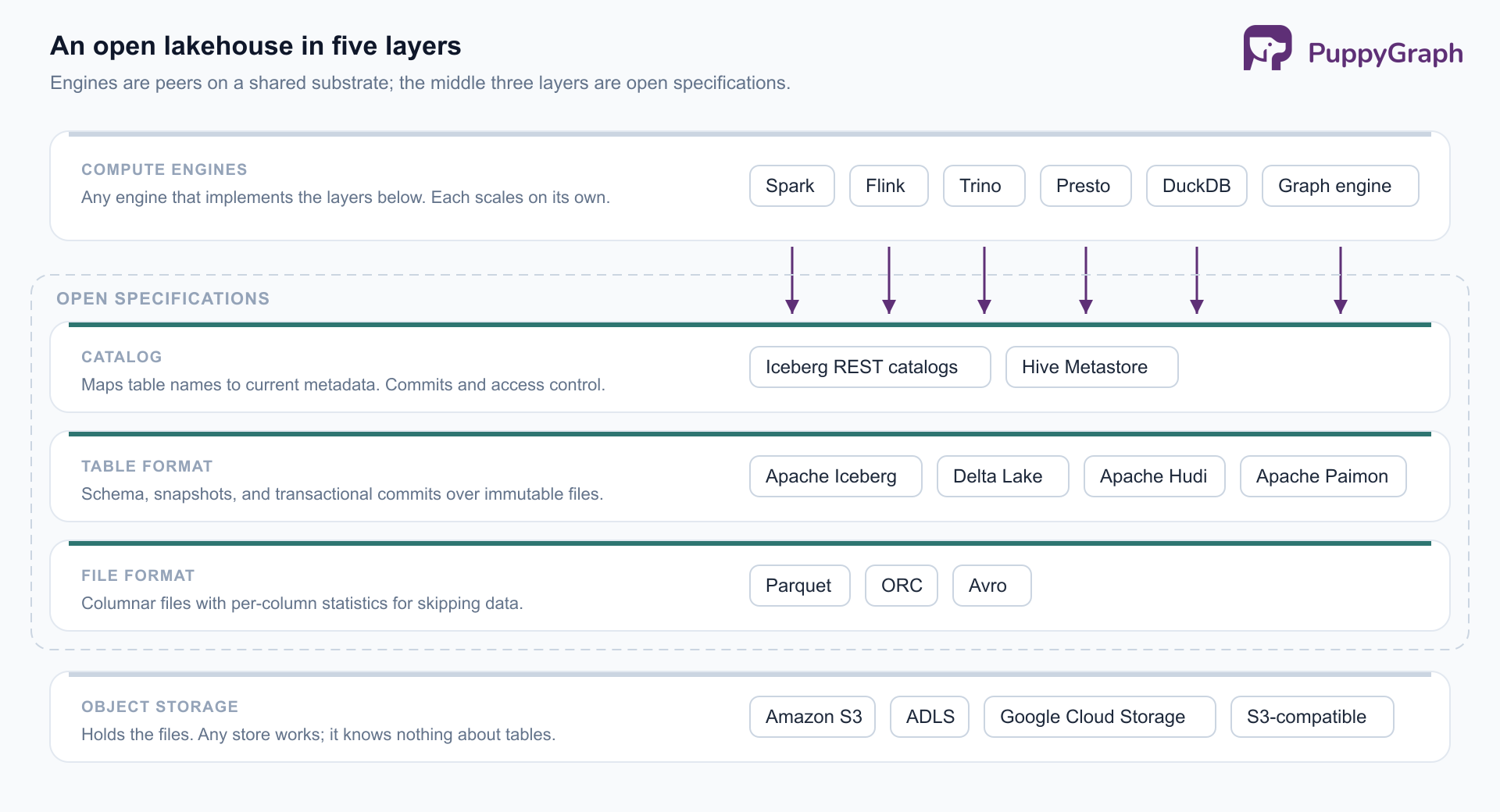Click the Apache Hudi chip

pos(1155,476)
